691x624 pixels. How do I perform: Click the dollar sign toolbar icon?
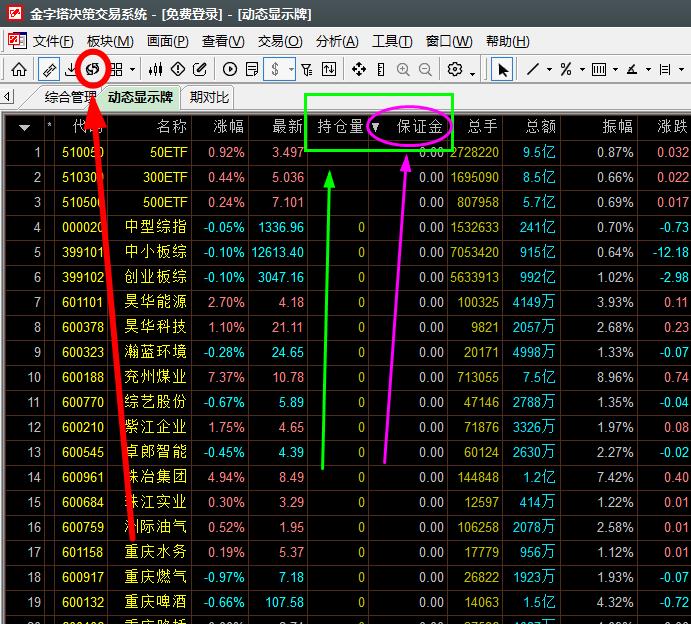click(x=275, y=69)
